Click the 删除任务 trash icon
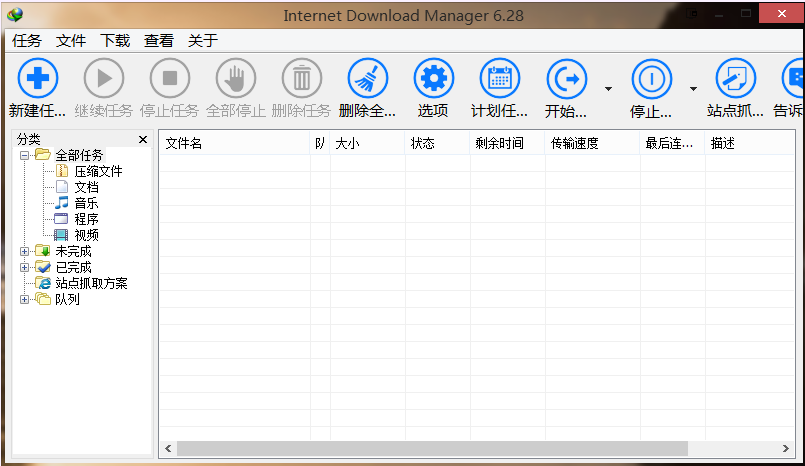Image resolution: width=805 pixels, height=466 pixels. tap(302, 78)
